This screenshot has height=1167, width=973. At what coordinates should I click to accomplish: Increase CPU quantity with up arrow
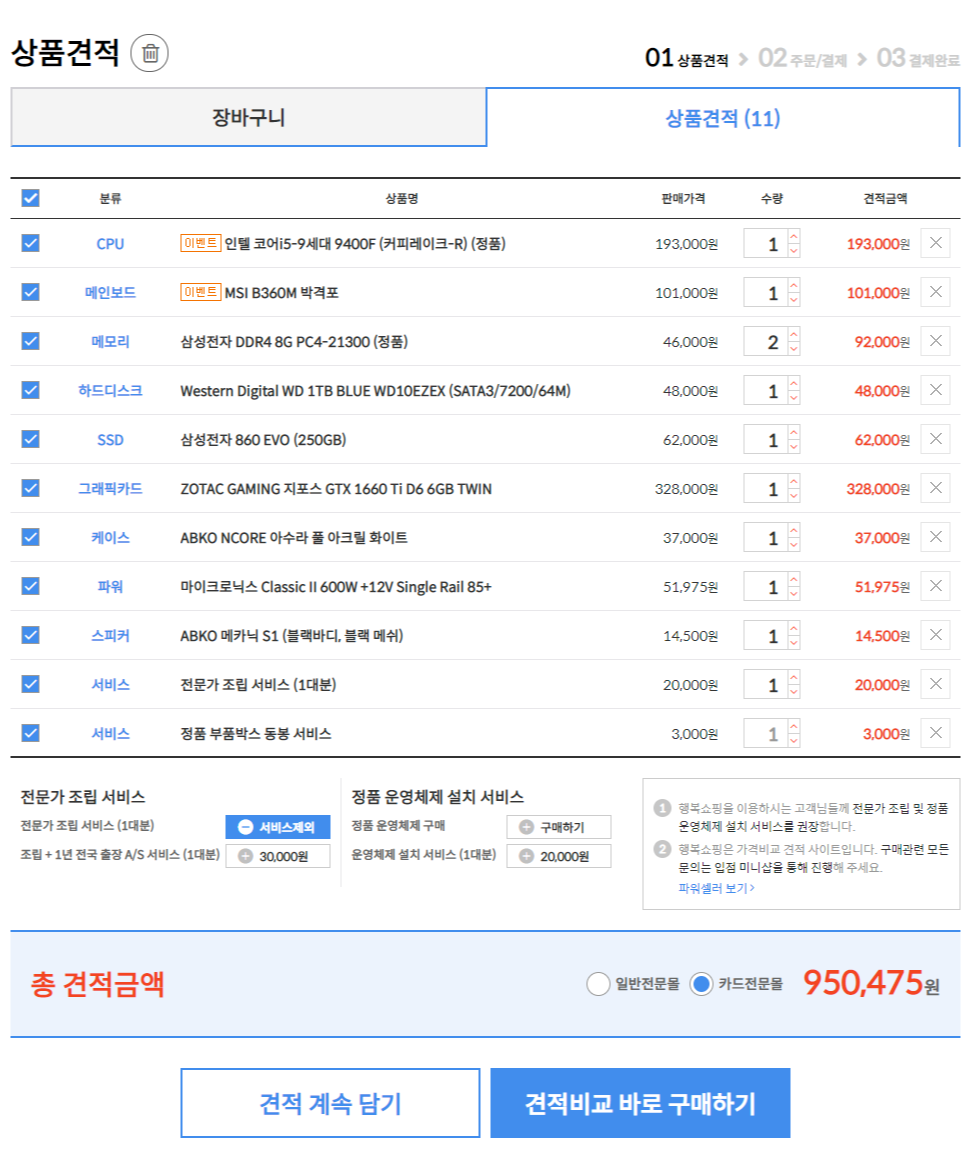794,237
